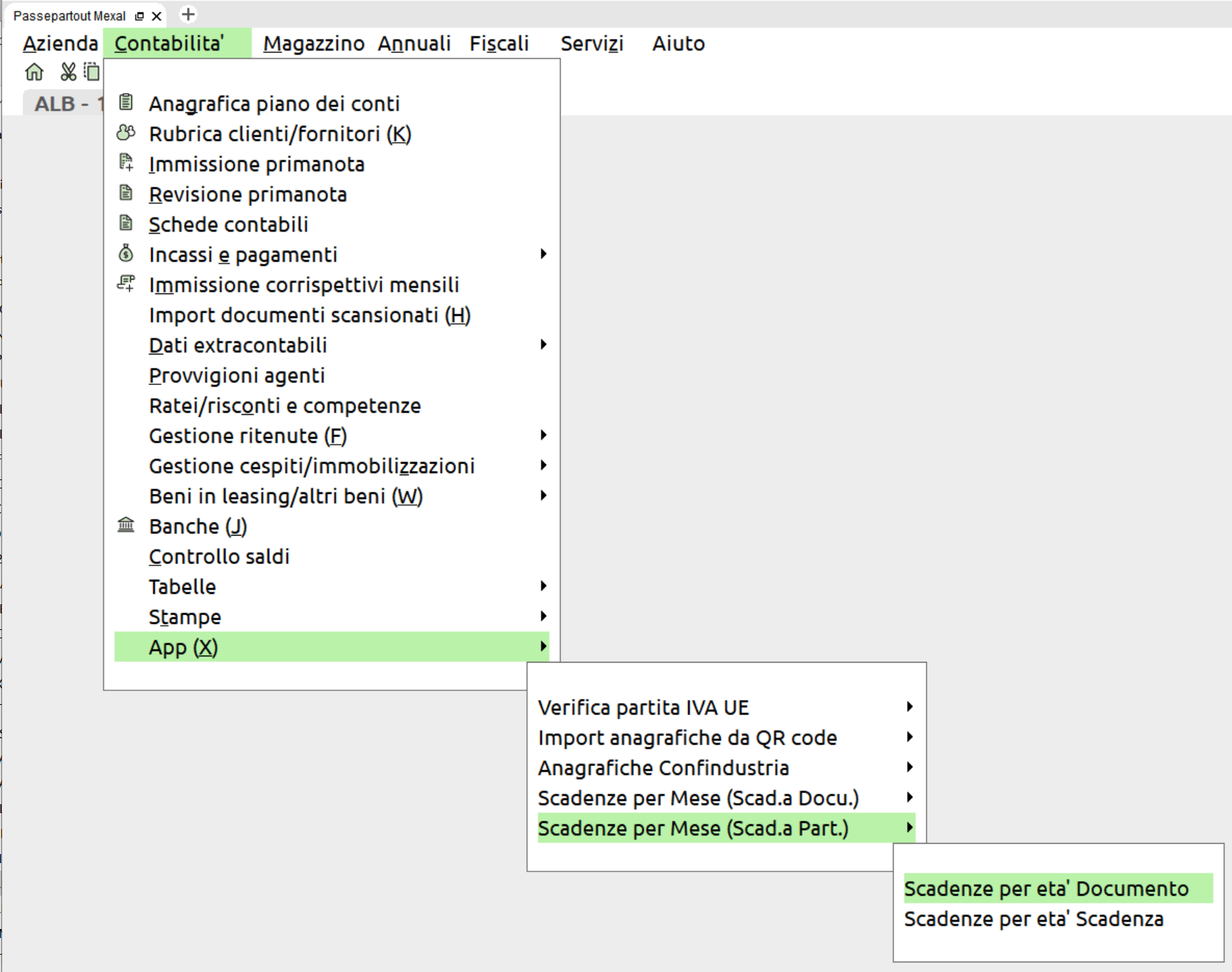
Task: Expand the Dati extracontabili submenu arrow
Action: pos(543,345)
